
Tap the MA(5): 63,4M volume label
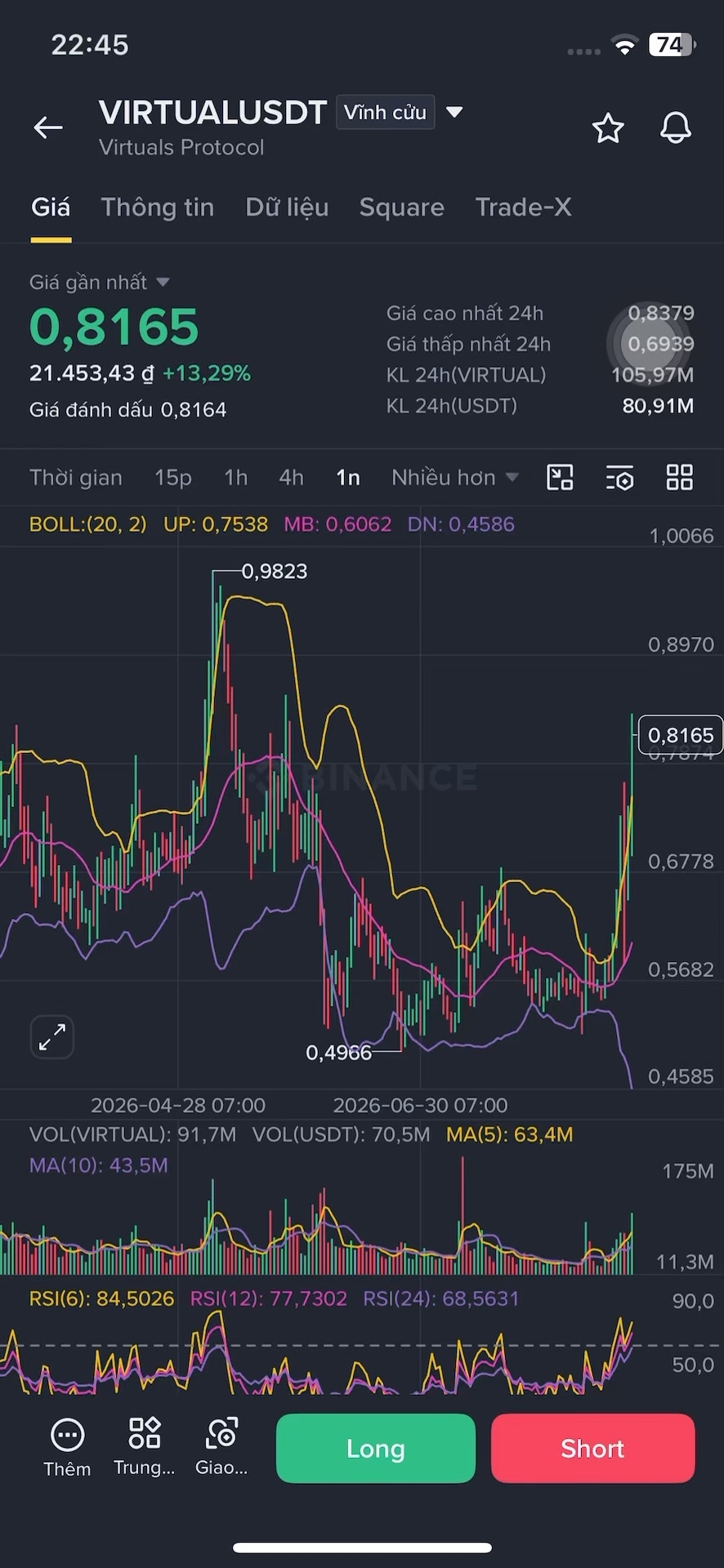pyautogui.click(x=510, y=1134)
